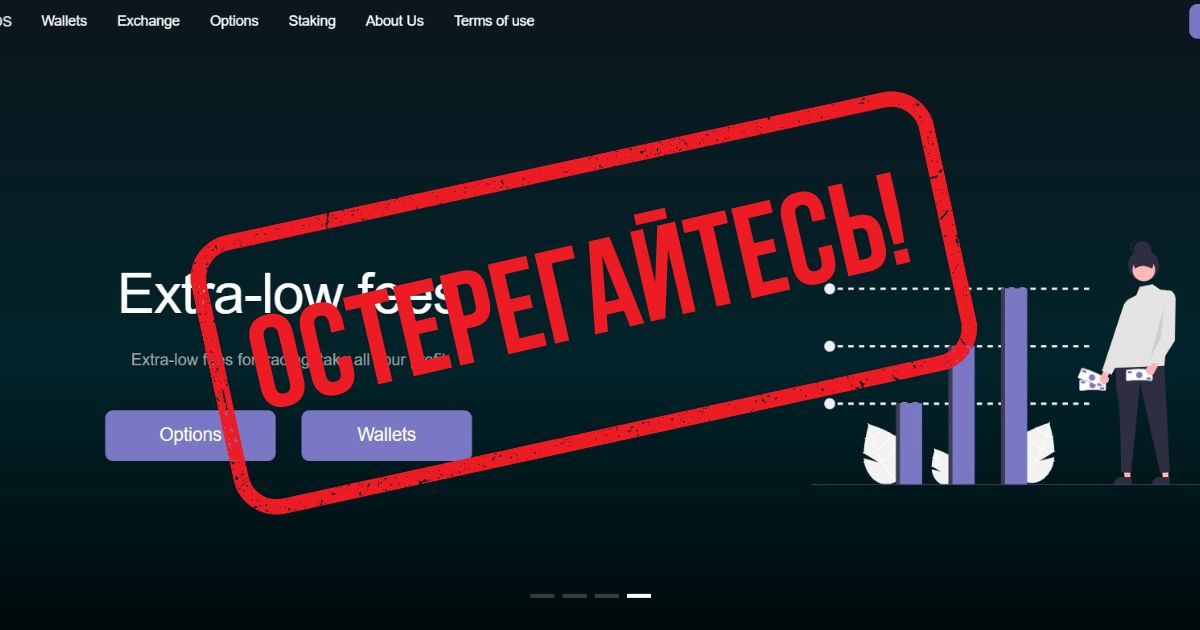
Task: Go to the Exchange page from navigation bar
Action: [x=148, y=20]
